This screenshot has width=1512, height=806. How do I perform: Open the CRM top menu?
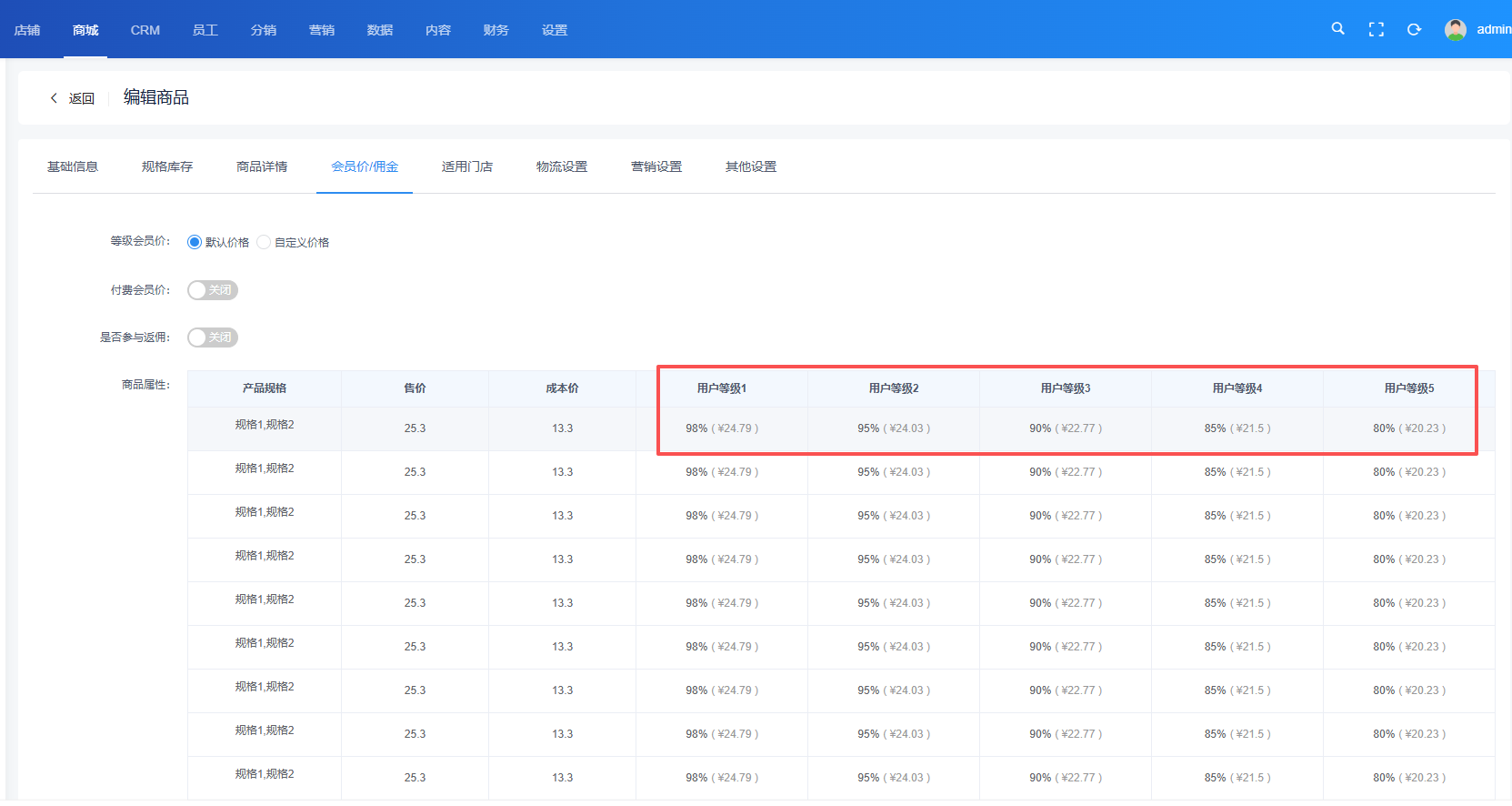[145, 30]
